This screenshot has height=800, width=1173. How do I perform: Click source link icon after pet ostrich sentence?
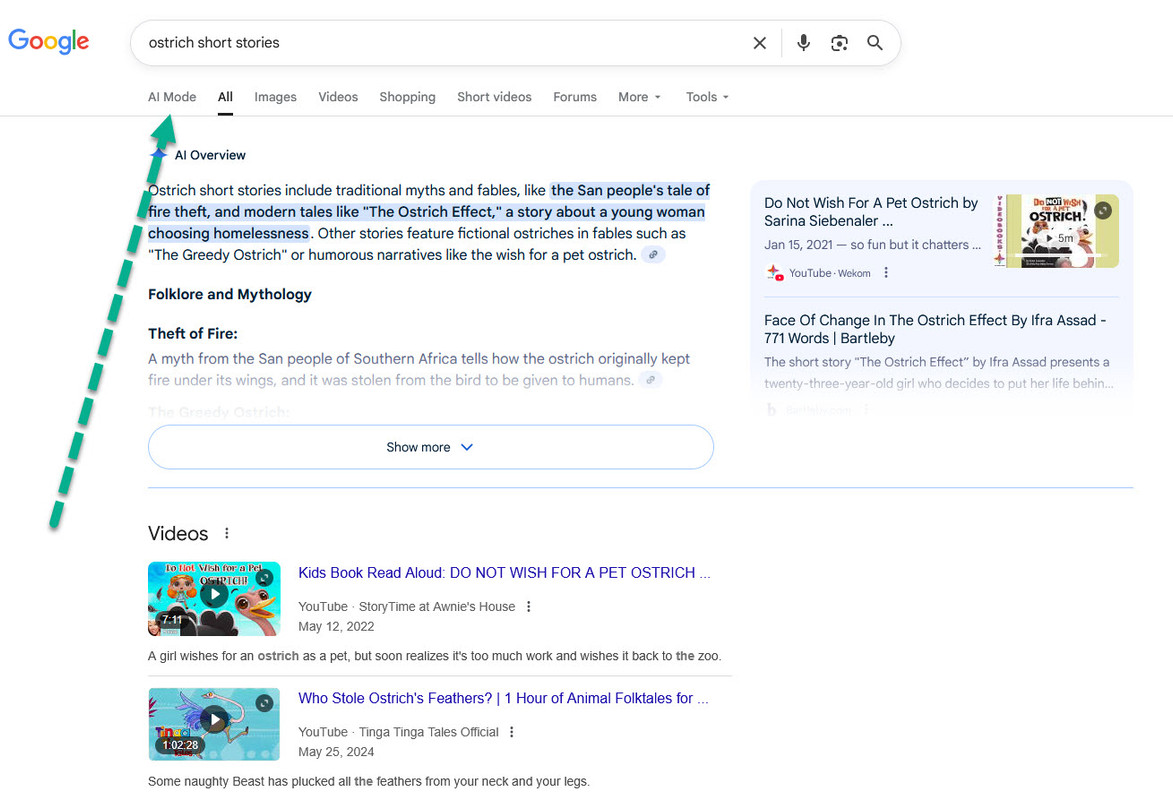[653, 255]
